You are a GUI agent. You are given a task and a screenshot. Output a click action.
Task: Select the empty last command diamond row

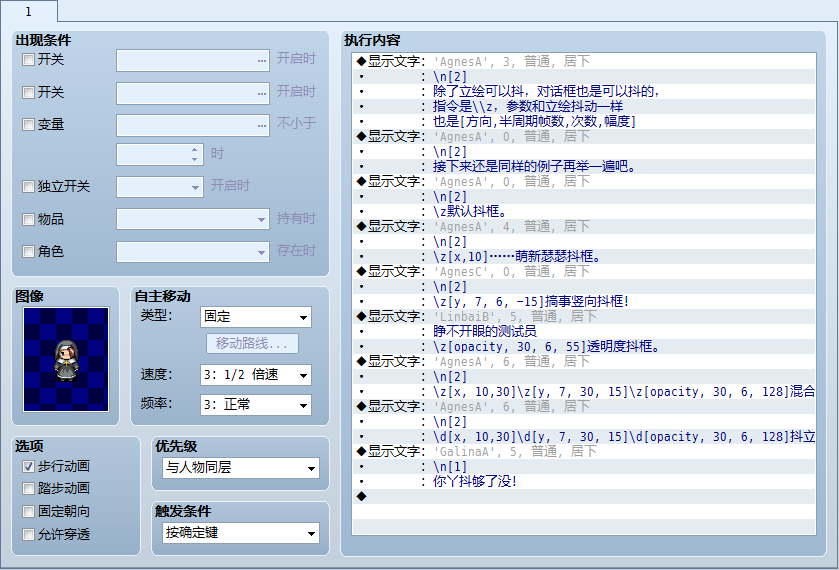(584, 496)
